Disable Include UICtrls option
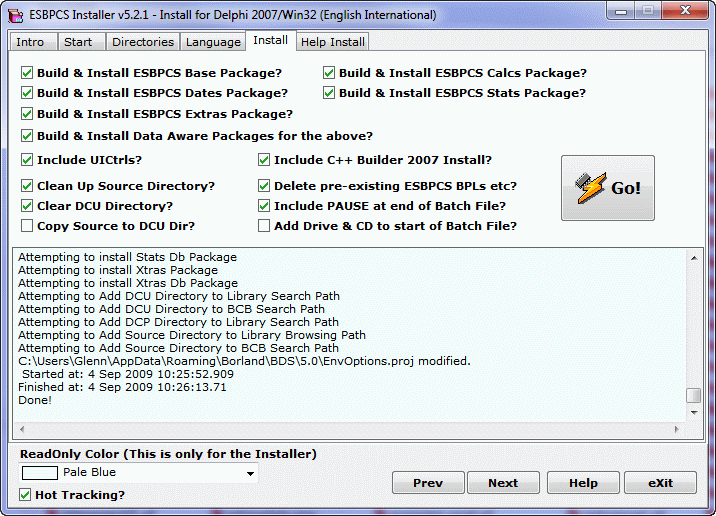The image size is (716, 516). click(27, 160)
